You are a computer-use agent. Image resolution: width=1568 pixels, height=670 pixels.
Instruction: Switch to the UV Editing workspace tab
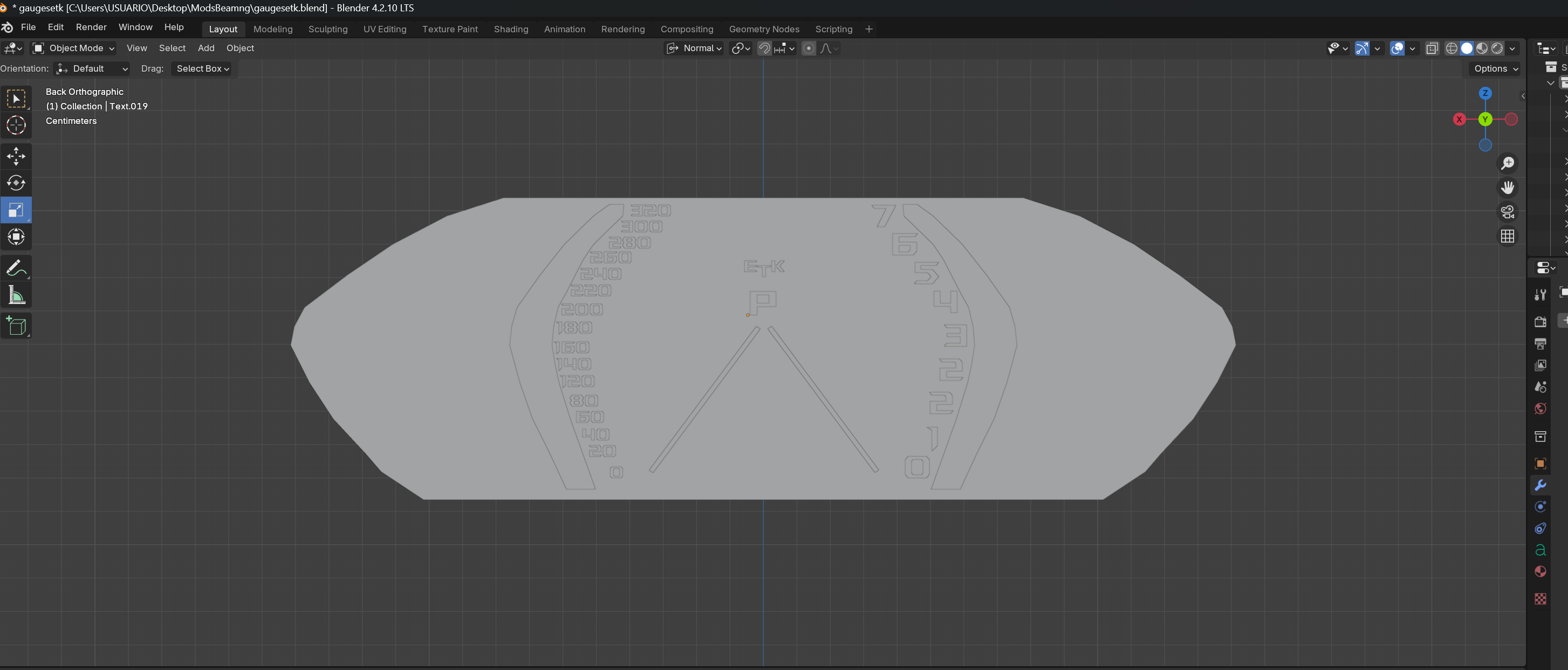tap(385, 29)
